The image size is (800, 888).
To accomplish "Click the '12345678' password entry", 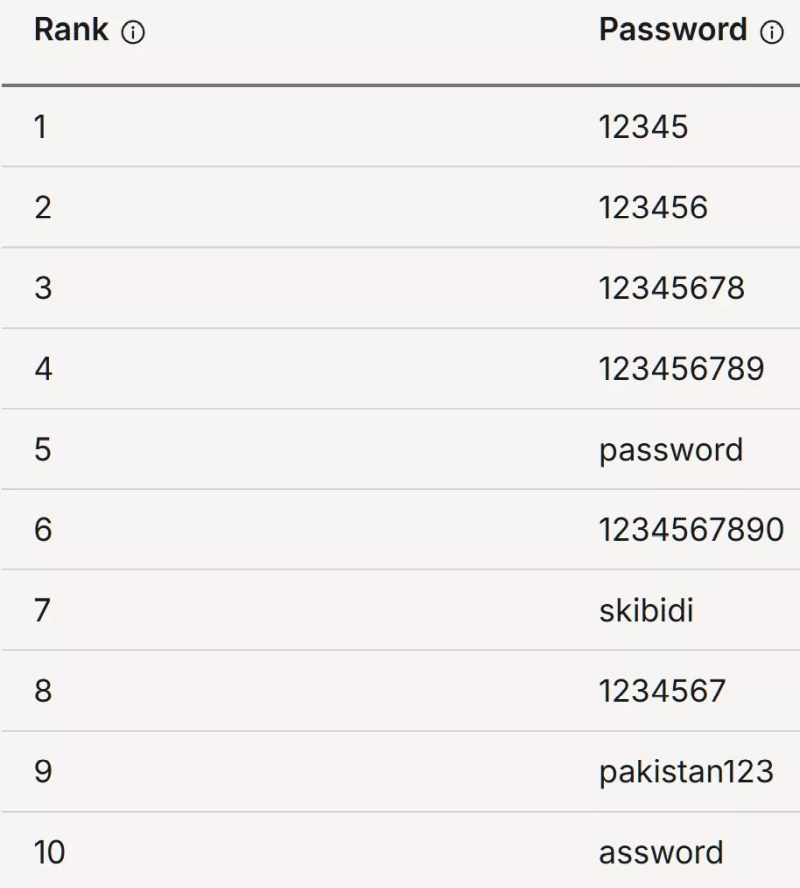I will click(672, 288).
